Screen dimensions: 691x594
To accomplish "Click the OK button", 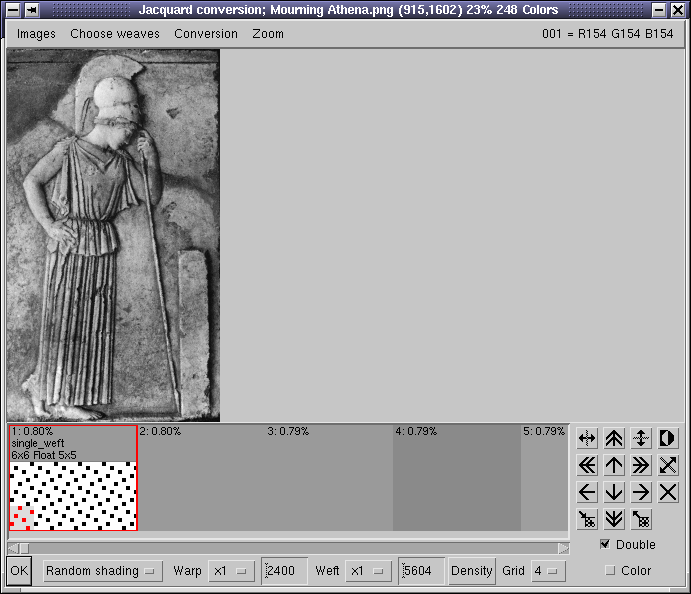I will coord(19,571).
